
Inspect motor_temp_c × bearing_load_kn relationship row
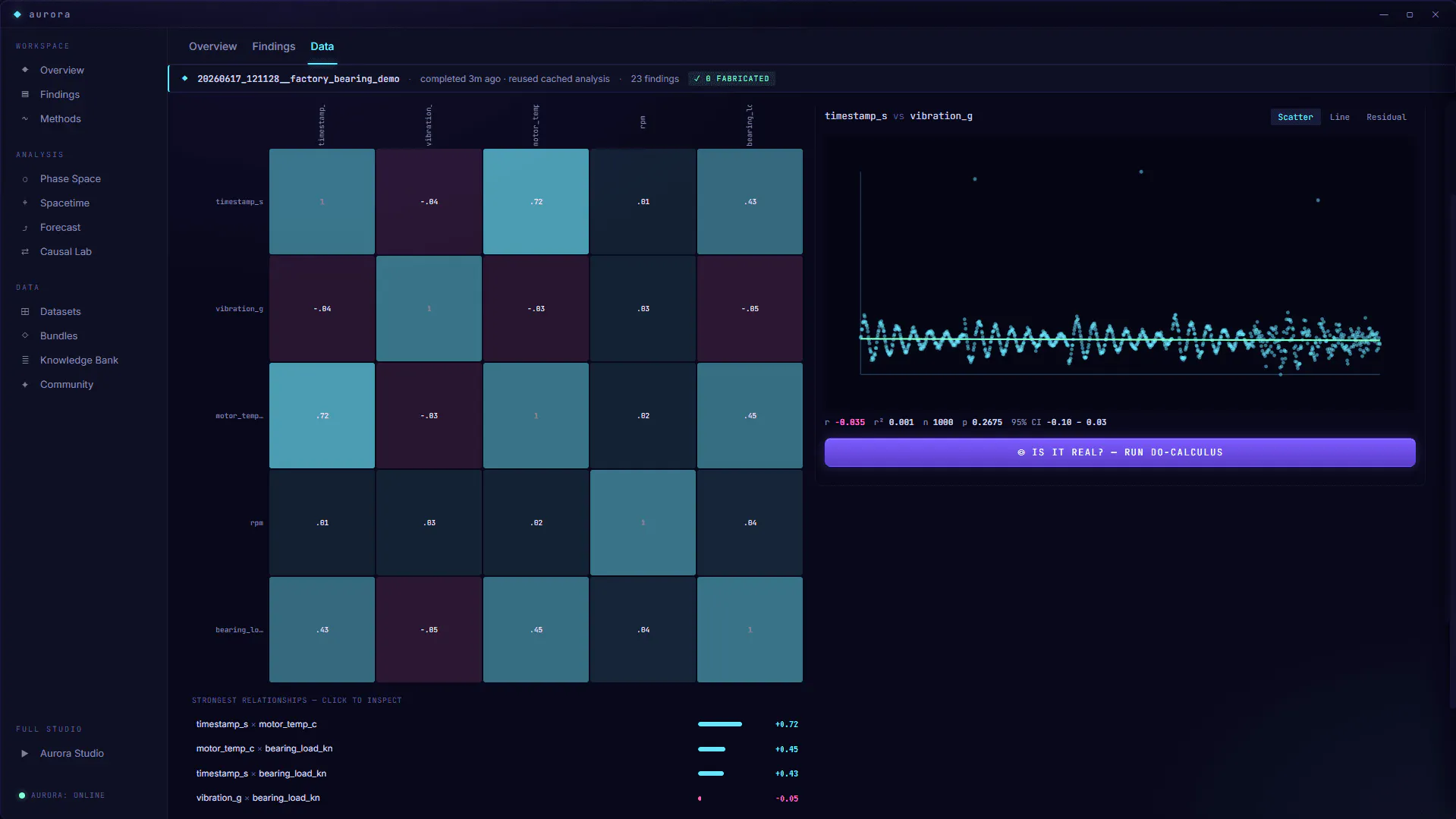coord(497,749)
